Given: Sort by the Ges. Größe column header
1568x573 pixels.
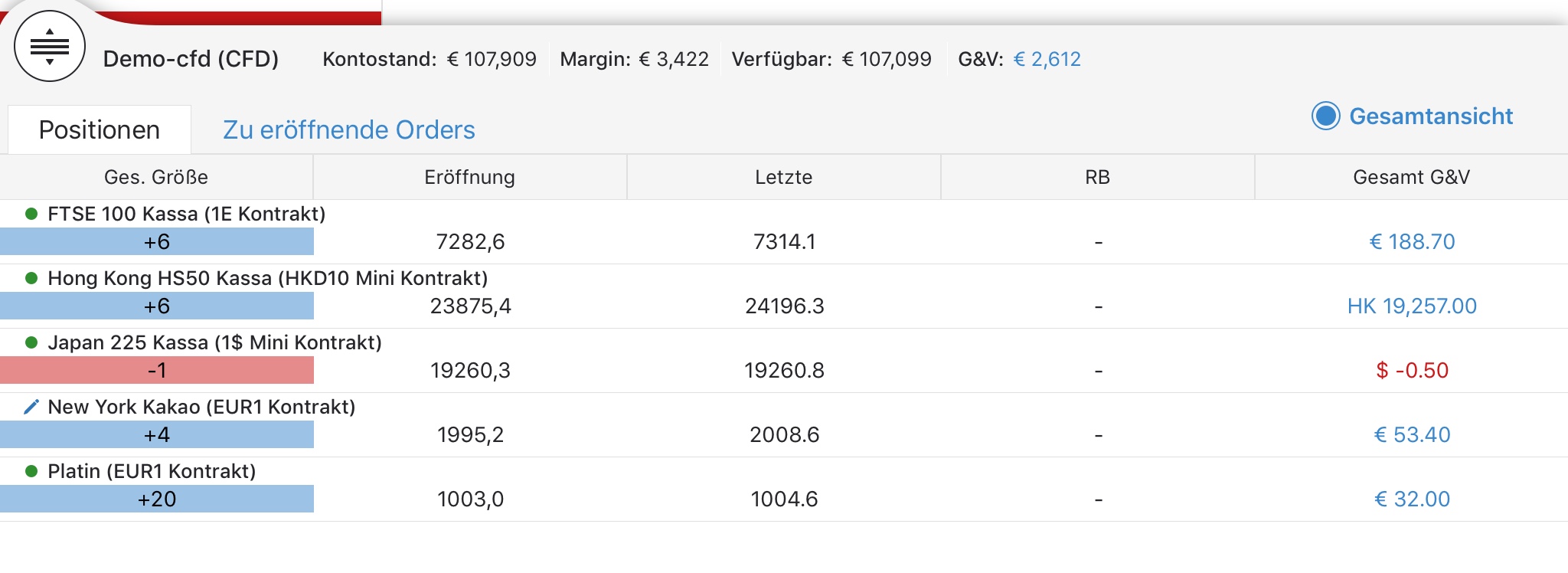Looking at the screenshot, I should click(x=156, y=178).
